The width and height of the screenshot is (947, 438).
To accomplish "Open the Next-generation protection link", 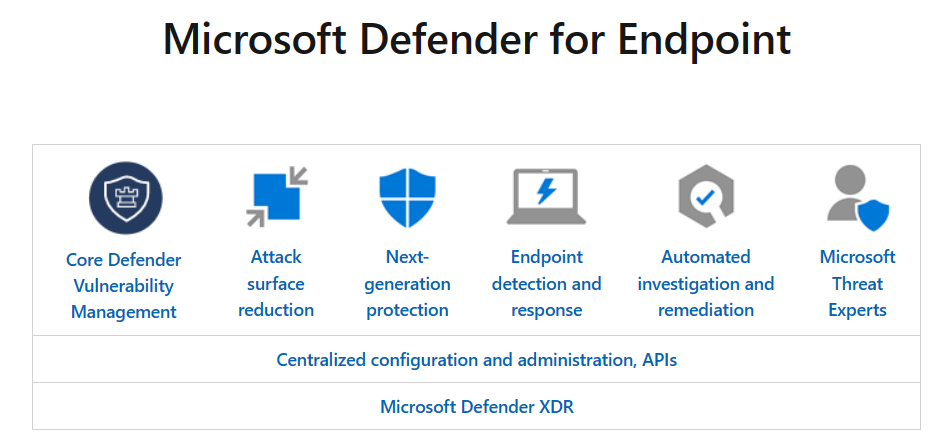I will [x=407, y=283].
